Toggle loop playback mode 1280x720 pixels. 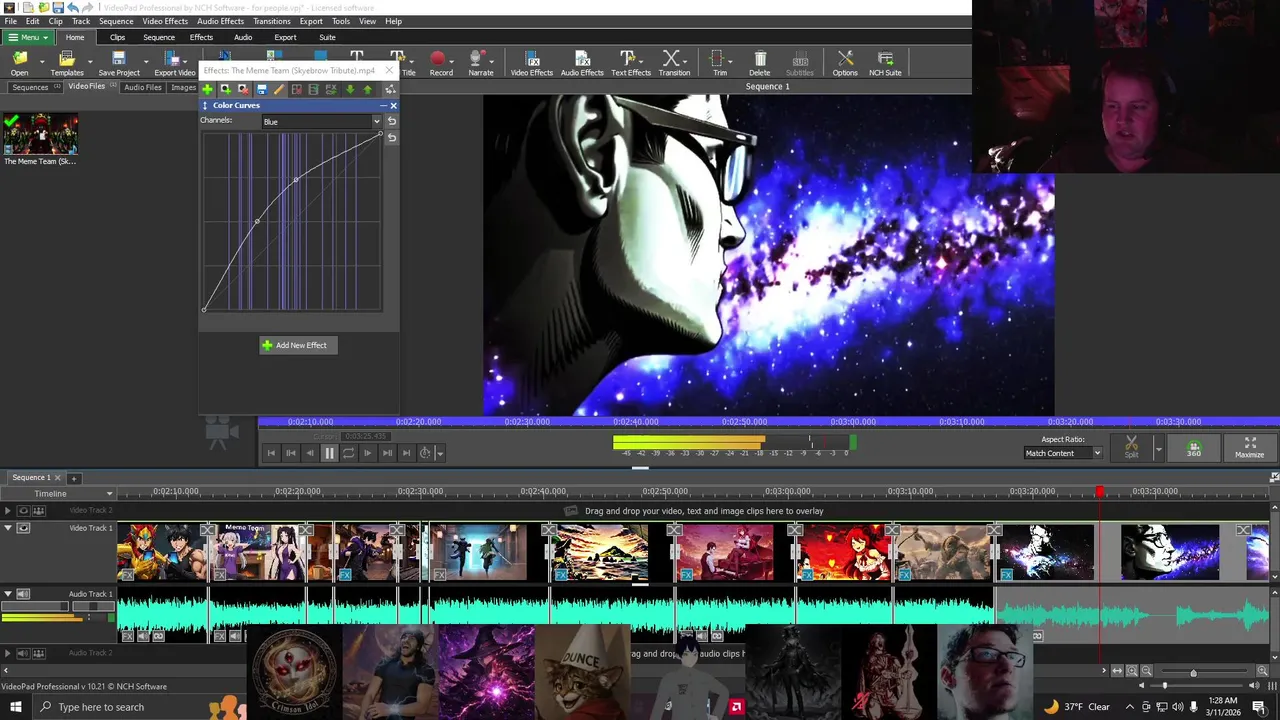pos(348,453)
